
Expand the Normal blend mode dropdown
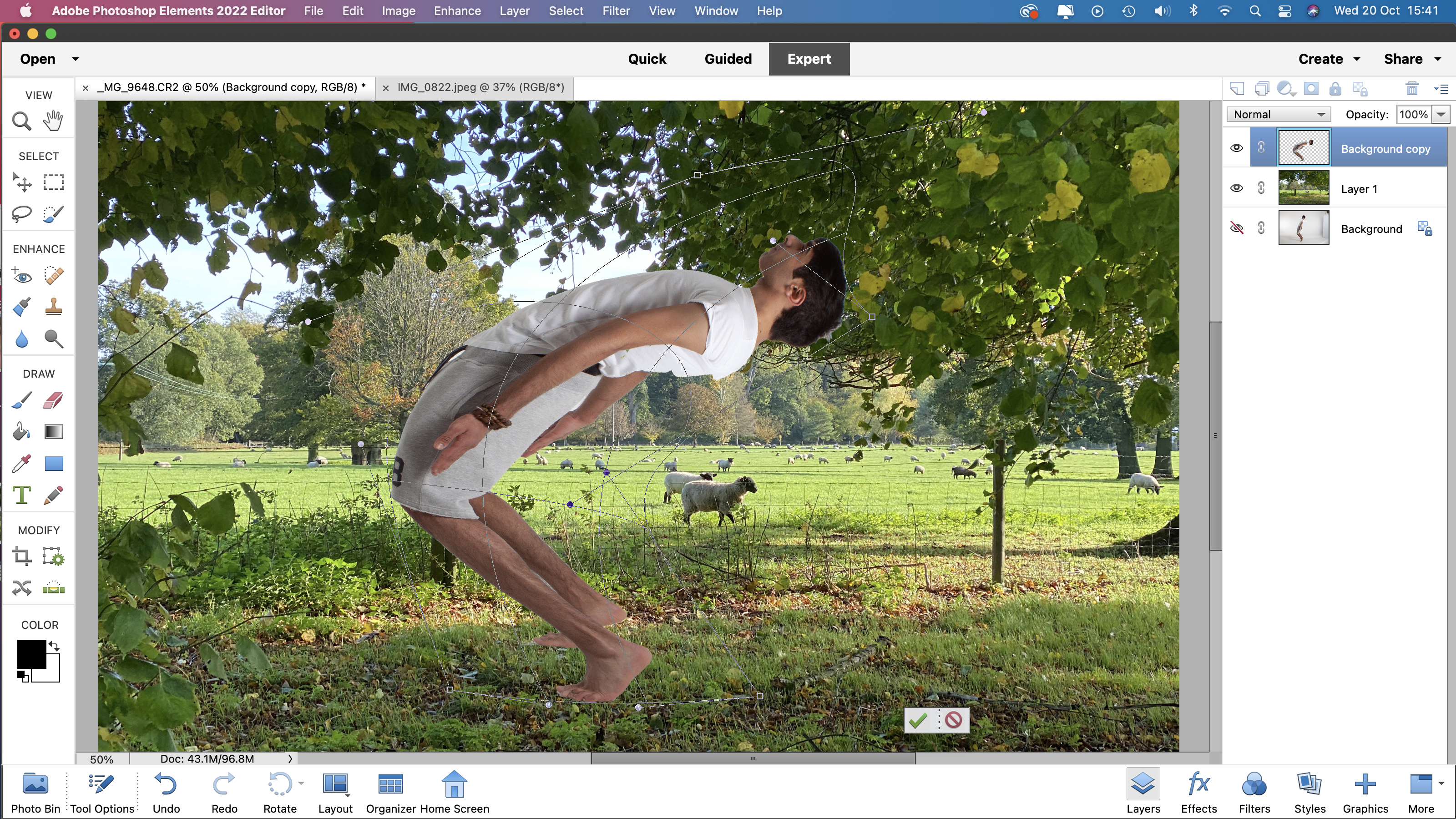coord(1281,113)
